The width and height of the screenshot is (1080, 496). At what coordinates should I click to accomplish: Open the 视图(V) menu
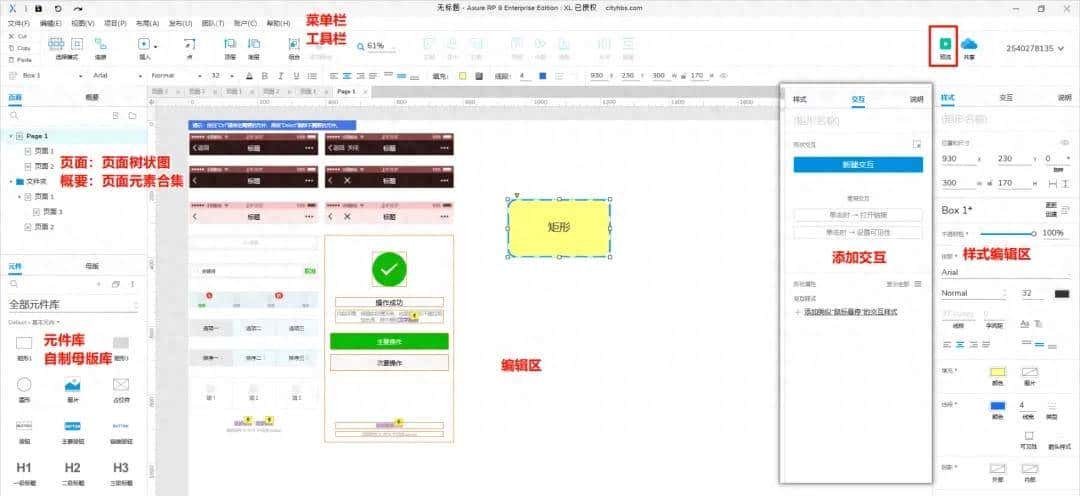83,23
